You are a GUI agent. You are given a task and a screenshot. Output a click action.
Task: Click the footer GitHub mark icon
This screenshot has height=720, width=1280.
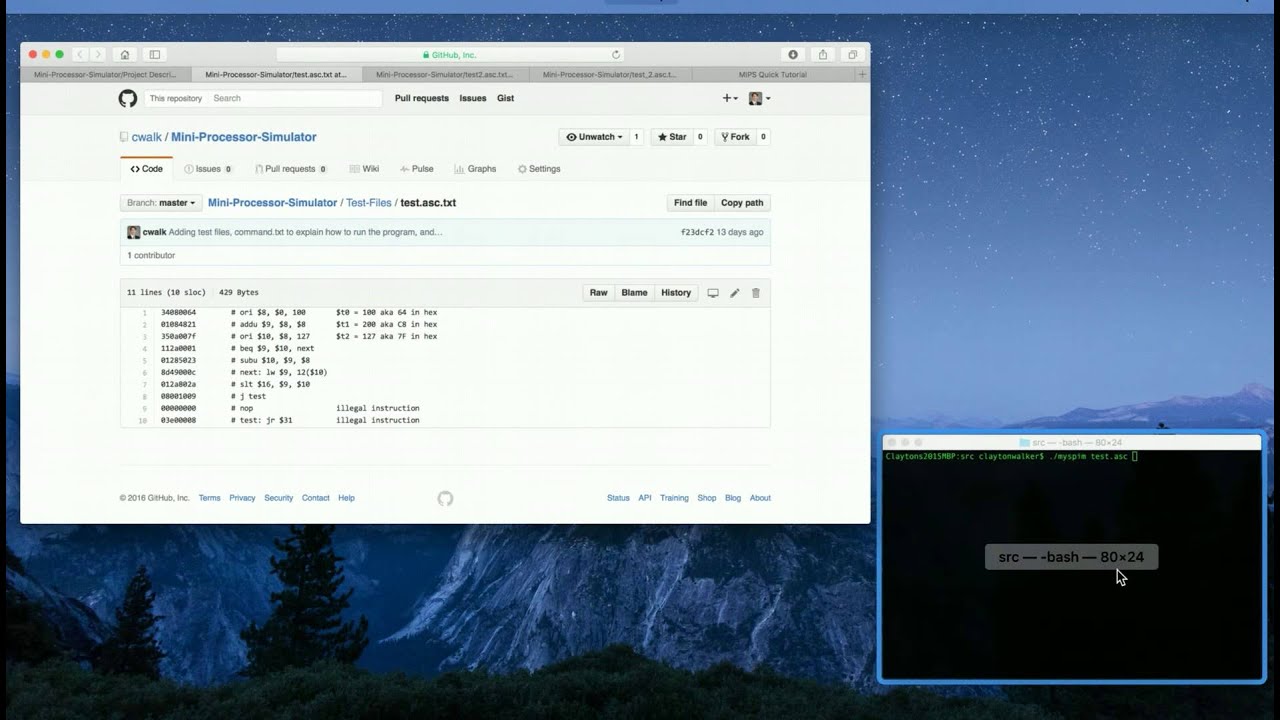(x=445, y=498)
